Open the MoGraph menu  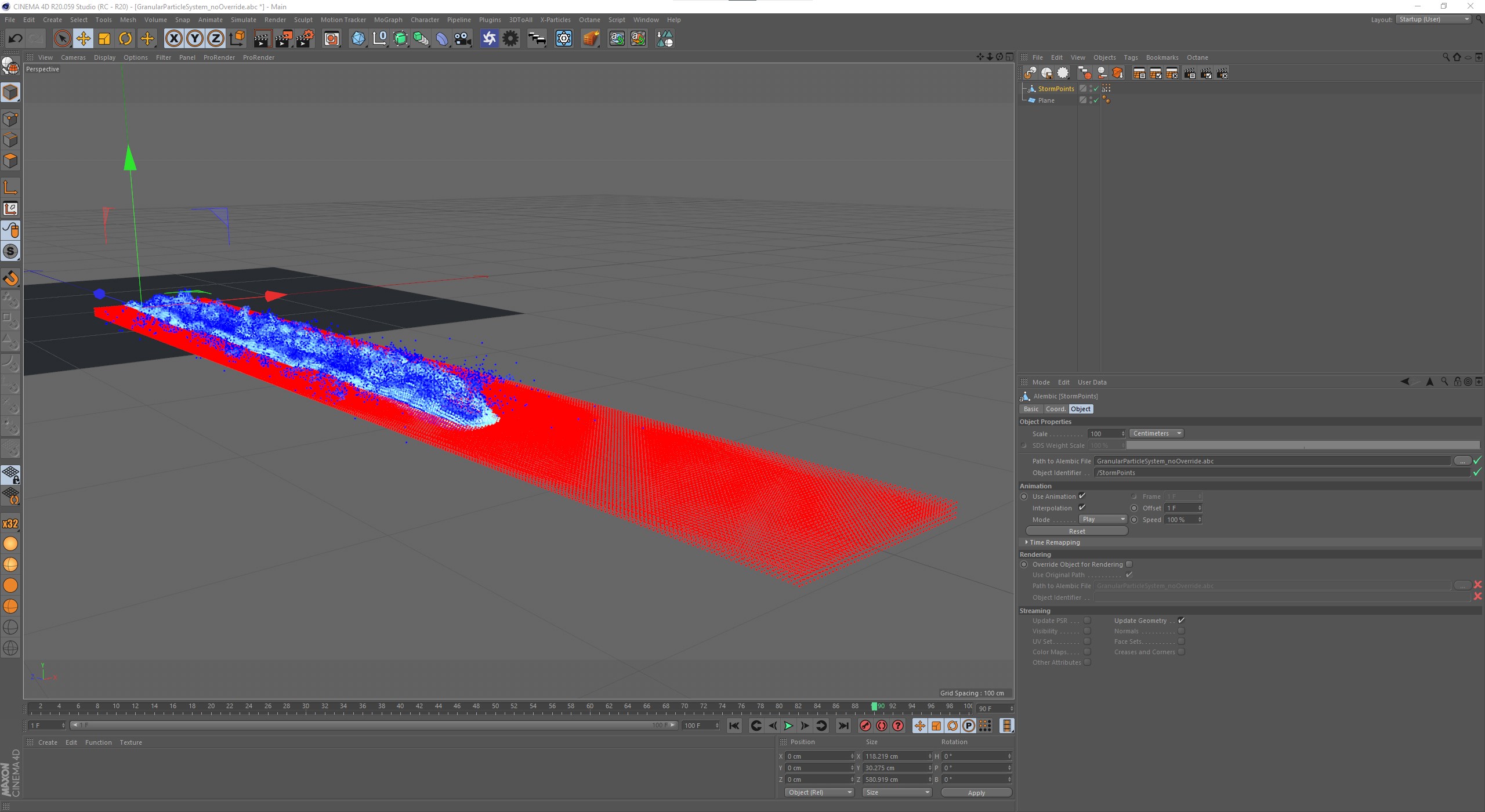point(387,20)
